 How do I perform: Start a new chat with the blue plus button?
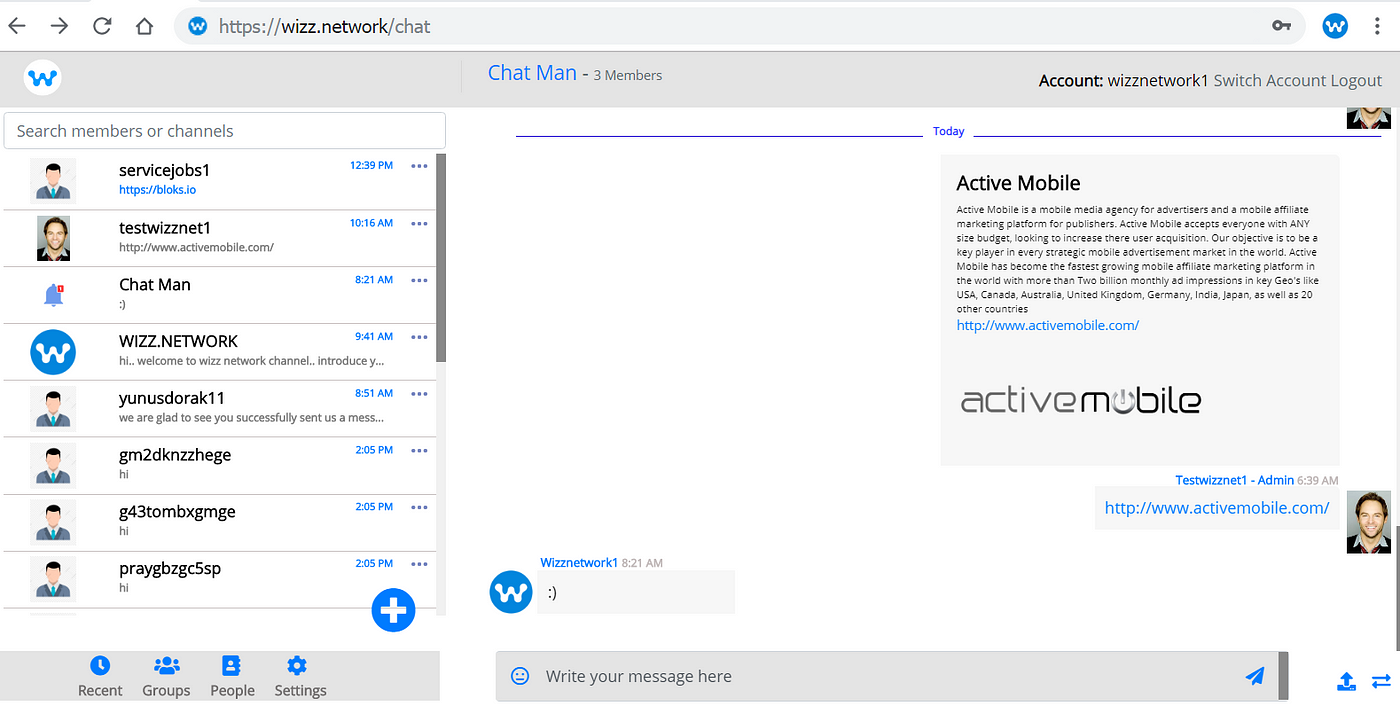click(x=393, y=610)
